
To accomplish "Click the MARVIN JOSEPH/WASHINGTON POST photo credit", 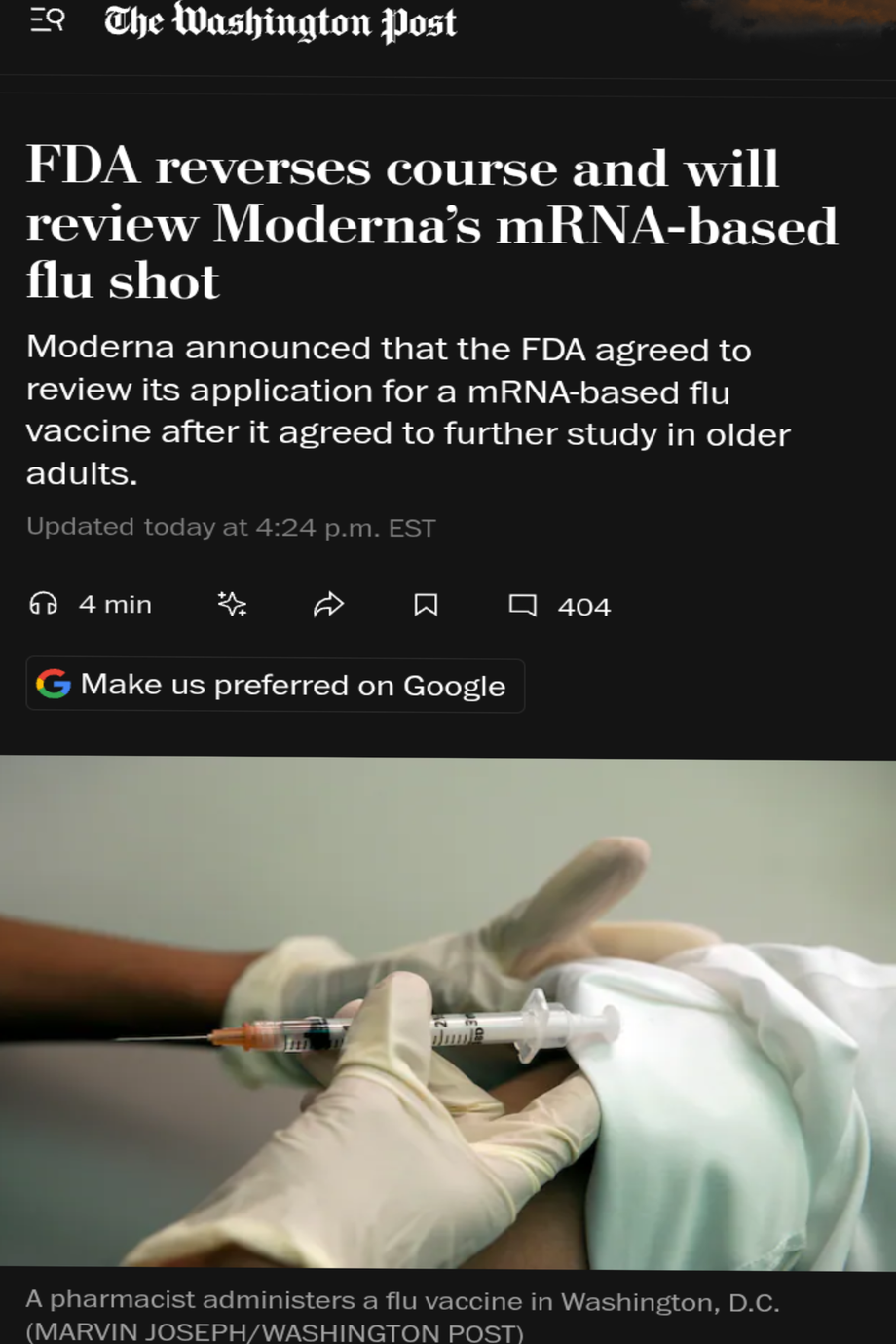I will pyautogui.click(x=275, y=1332).
